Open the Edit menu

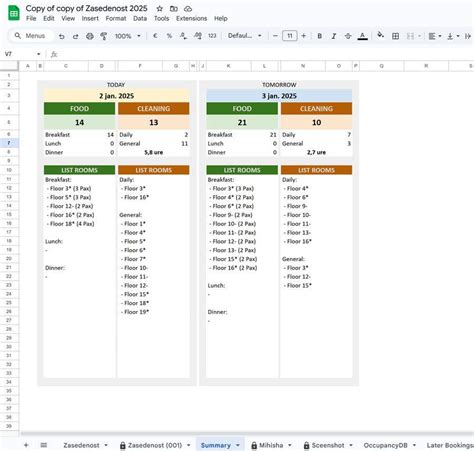click(x=49, y=18)
